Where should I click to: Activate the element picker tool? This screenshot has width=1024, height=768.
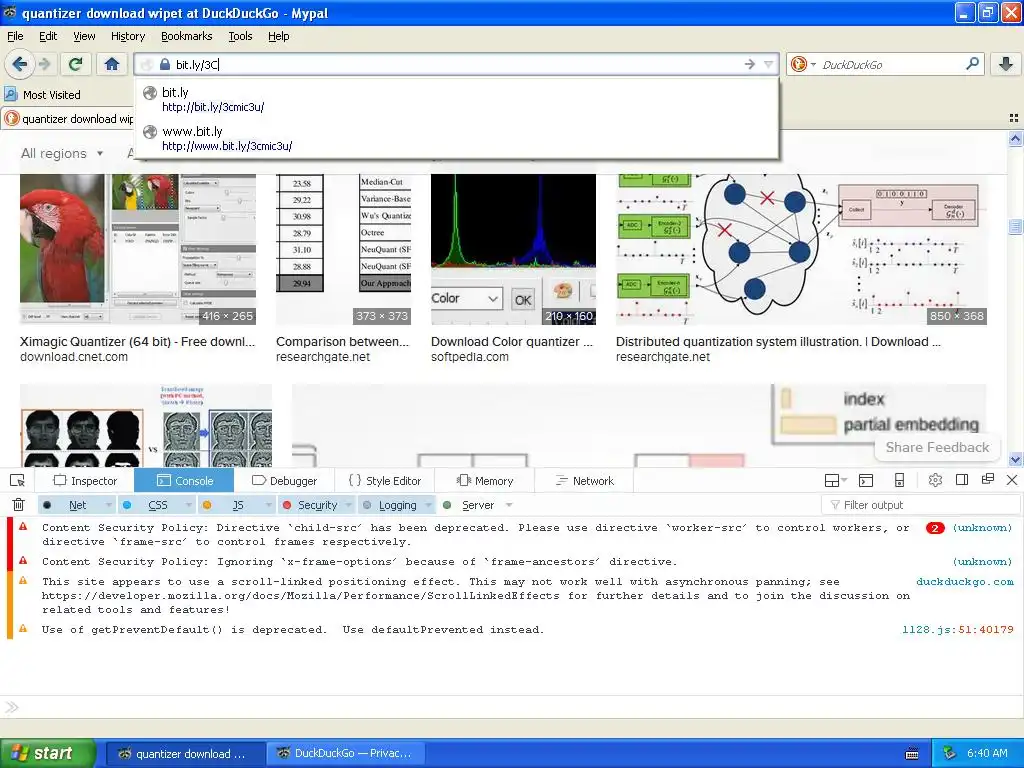coord(18,481)
